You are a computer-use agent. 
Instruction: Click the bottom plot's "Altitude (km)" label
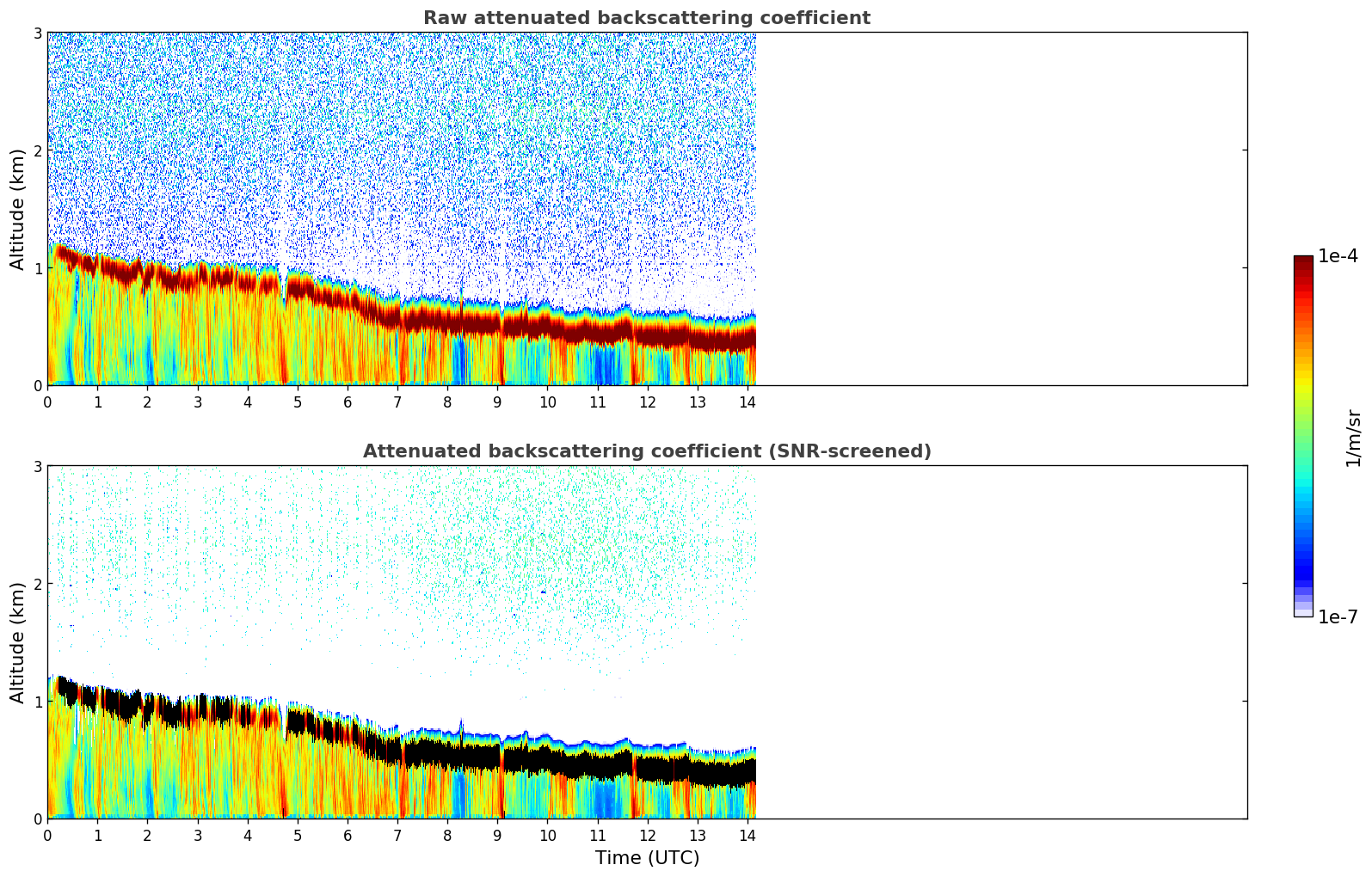[18, 642]
